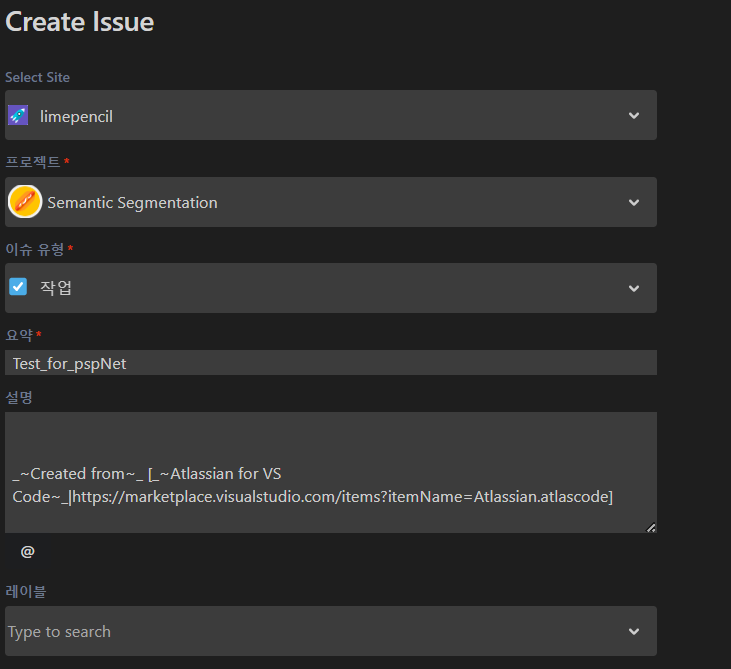Grab the description text area resize handle
731x669 pixels.
pos(651,527)
